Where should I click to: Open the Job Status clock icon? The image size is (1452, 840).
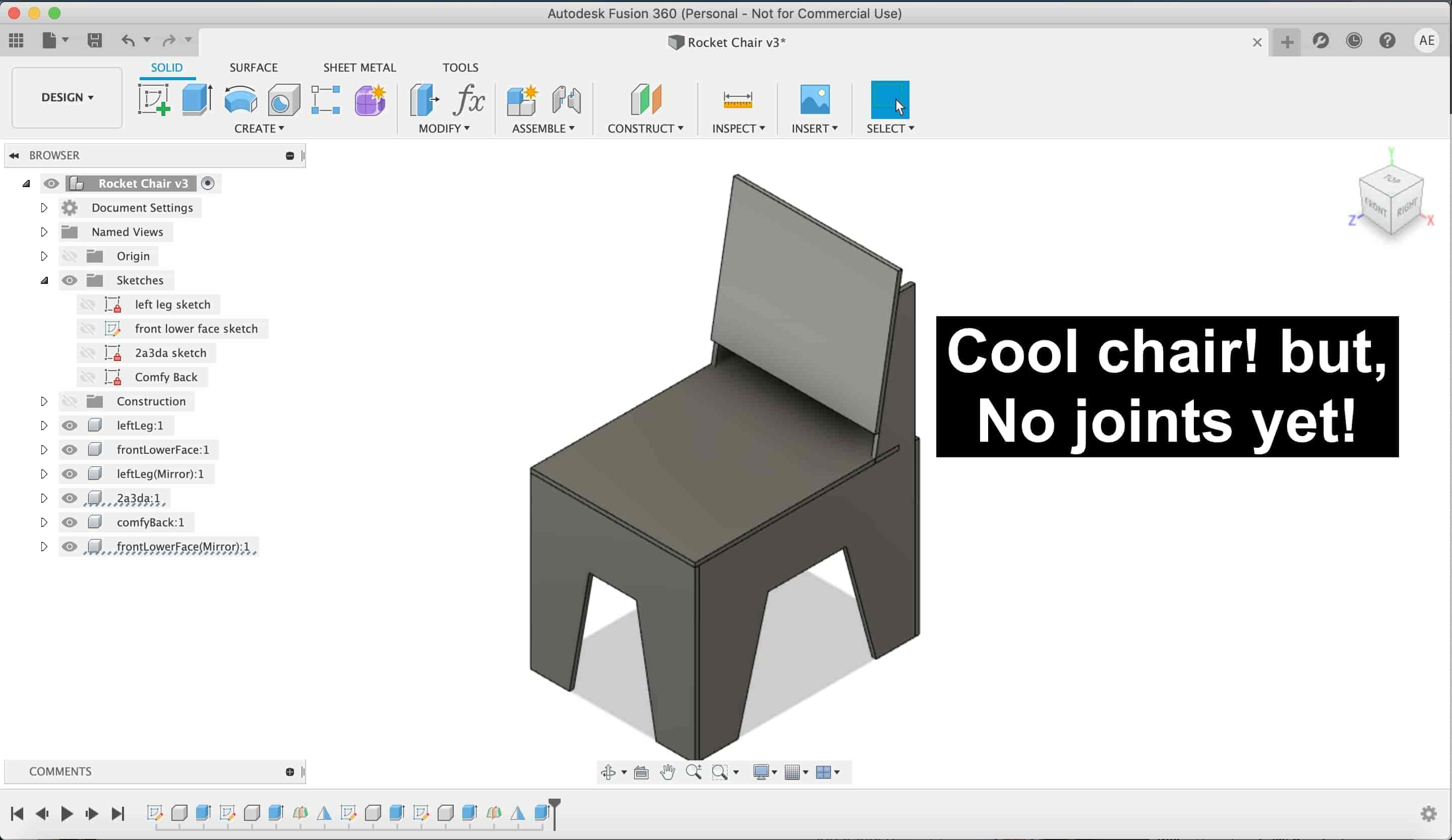pos(1354,40)
